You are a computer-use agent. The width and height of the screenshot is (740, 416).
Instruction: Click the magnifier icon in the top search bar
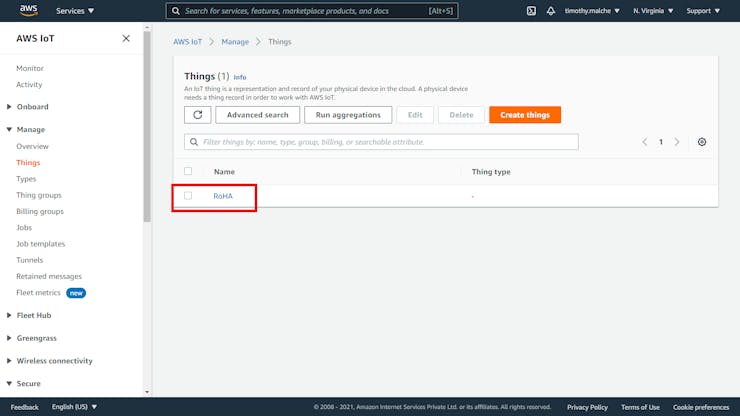(176, 11)
